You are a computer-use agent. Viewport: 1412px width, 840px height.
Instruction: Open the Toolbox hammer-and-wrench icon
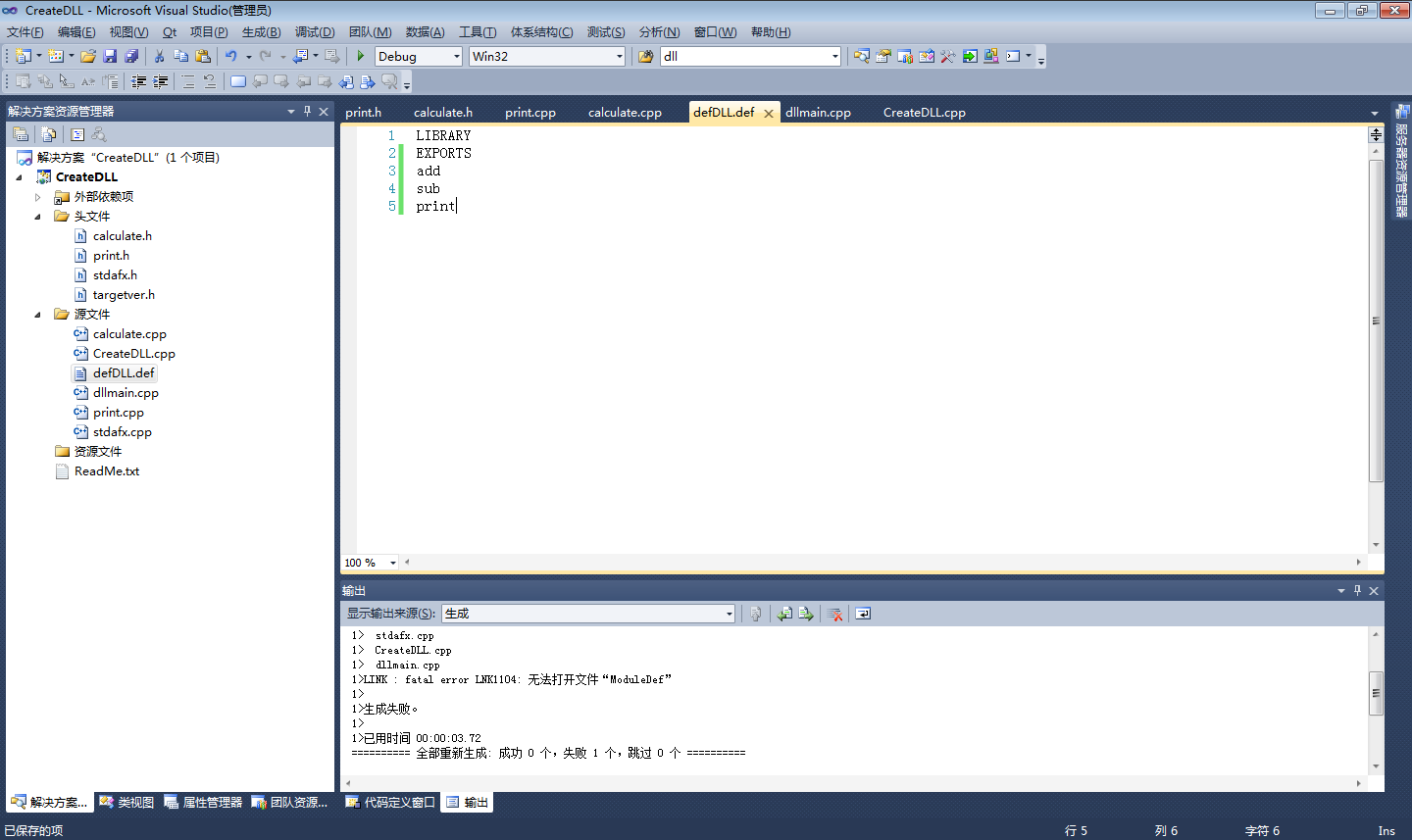tap(948, 56)
